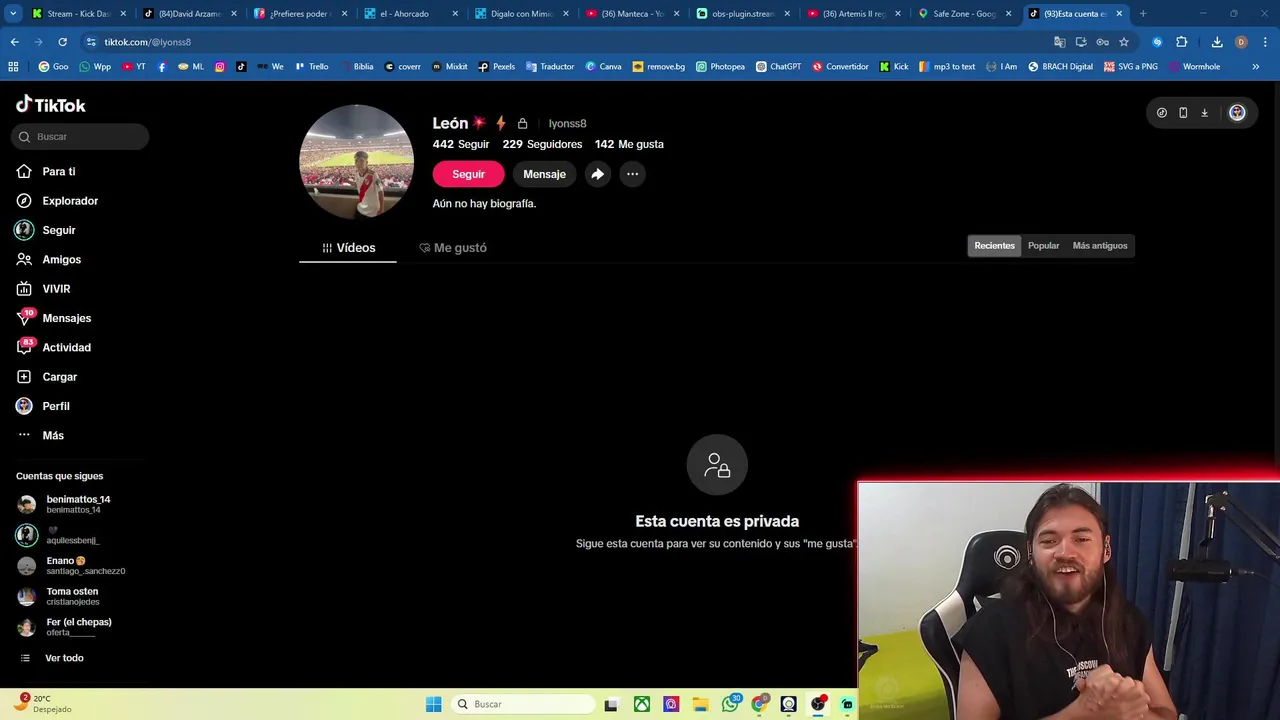Switch to the el - Ahorcado tab

(411, 14)
